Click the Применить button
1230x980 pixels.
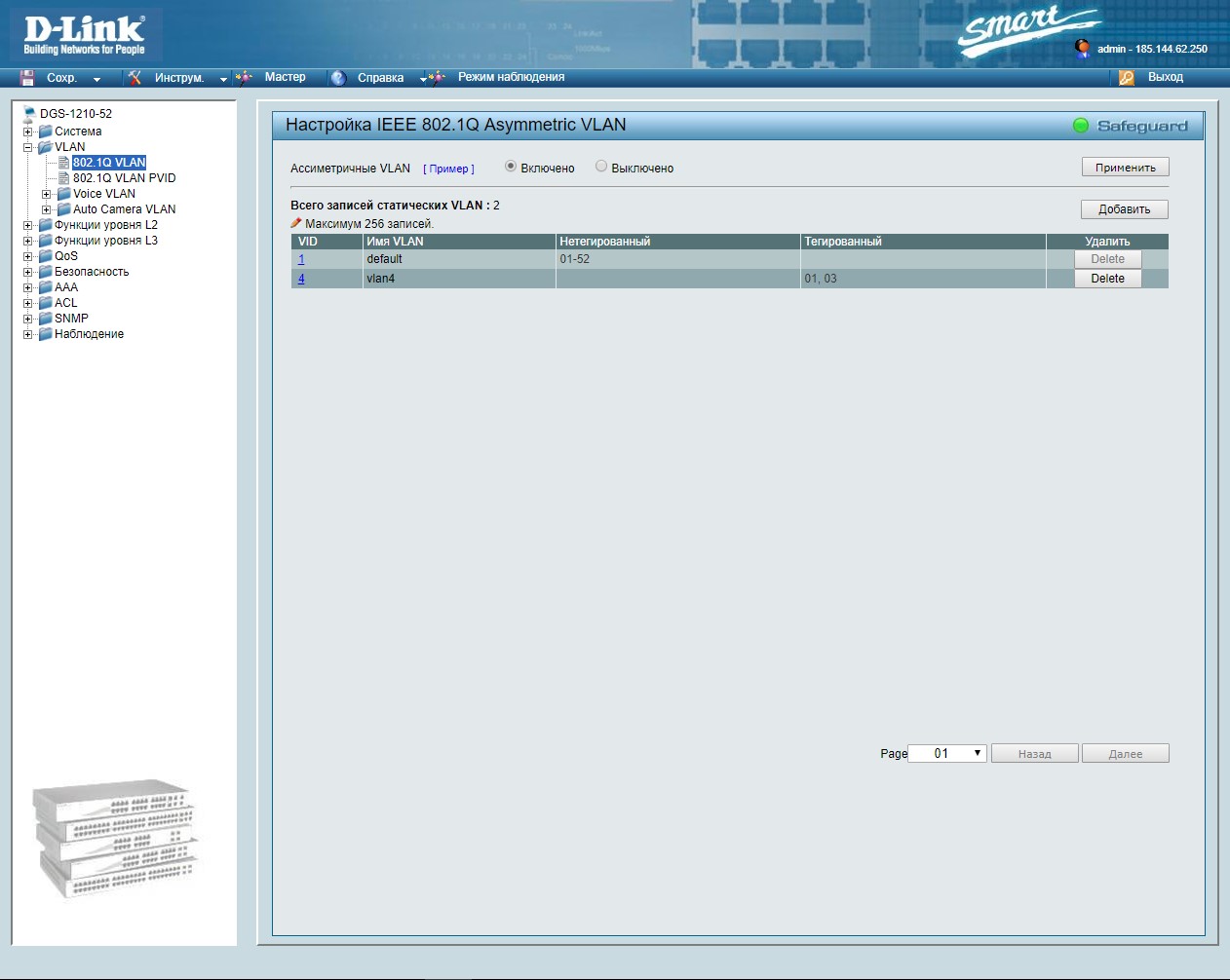[x=1126, y=168]
